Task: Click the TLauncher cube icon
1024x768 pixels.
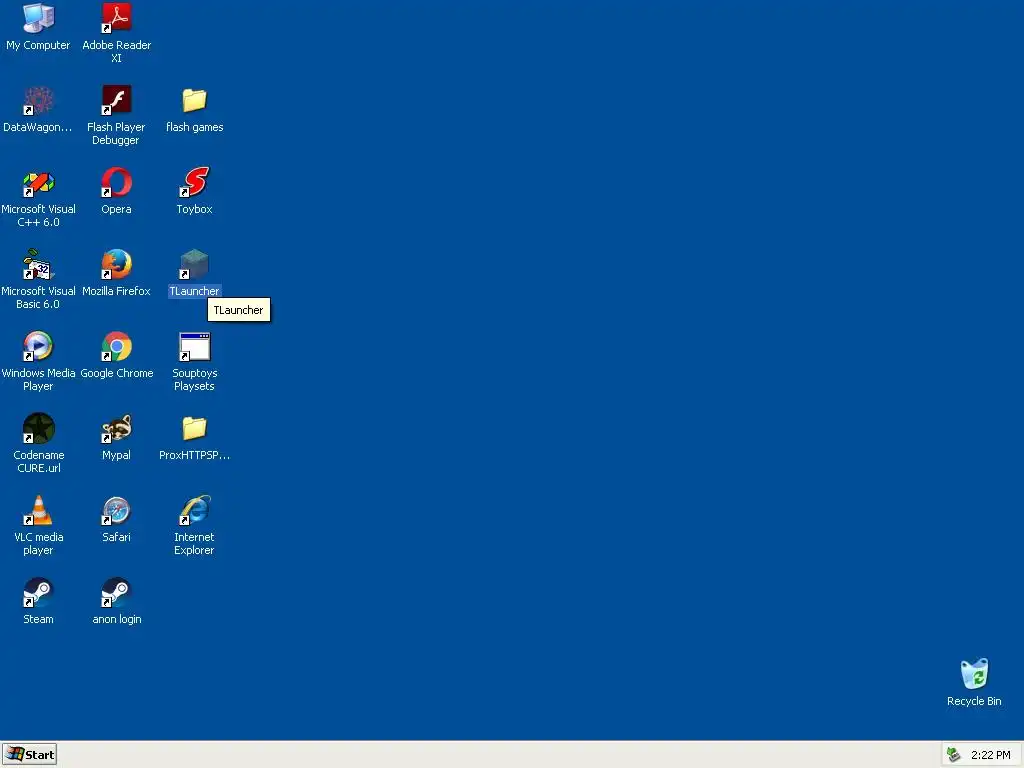Action: tap(195, 264)
